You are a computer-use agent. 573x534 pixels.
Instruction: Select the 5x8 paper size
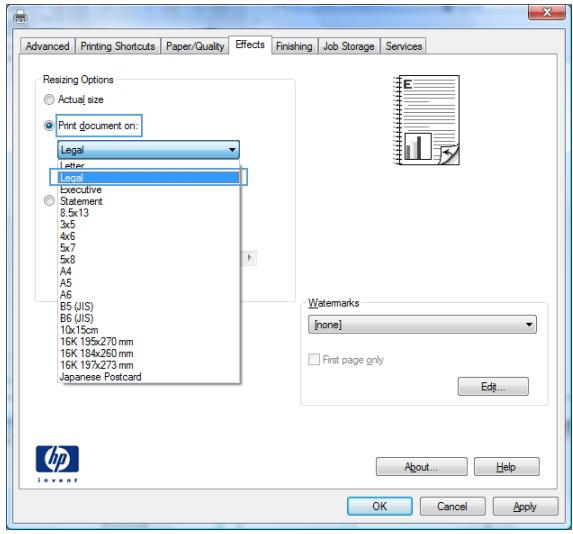(x=149, y=260)
